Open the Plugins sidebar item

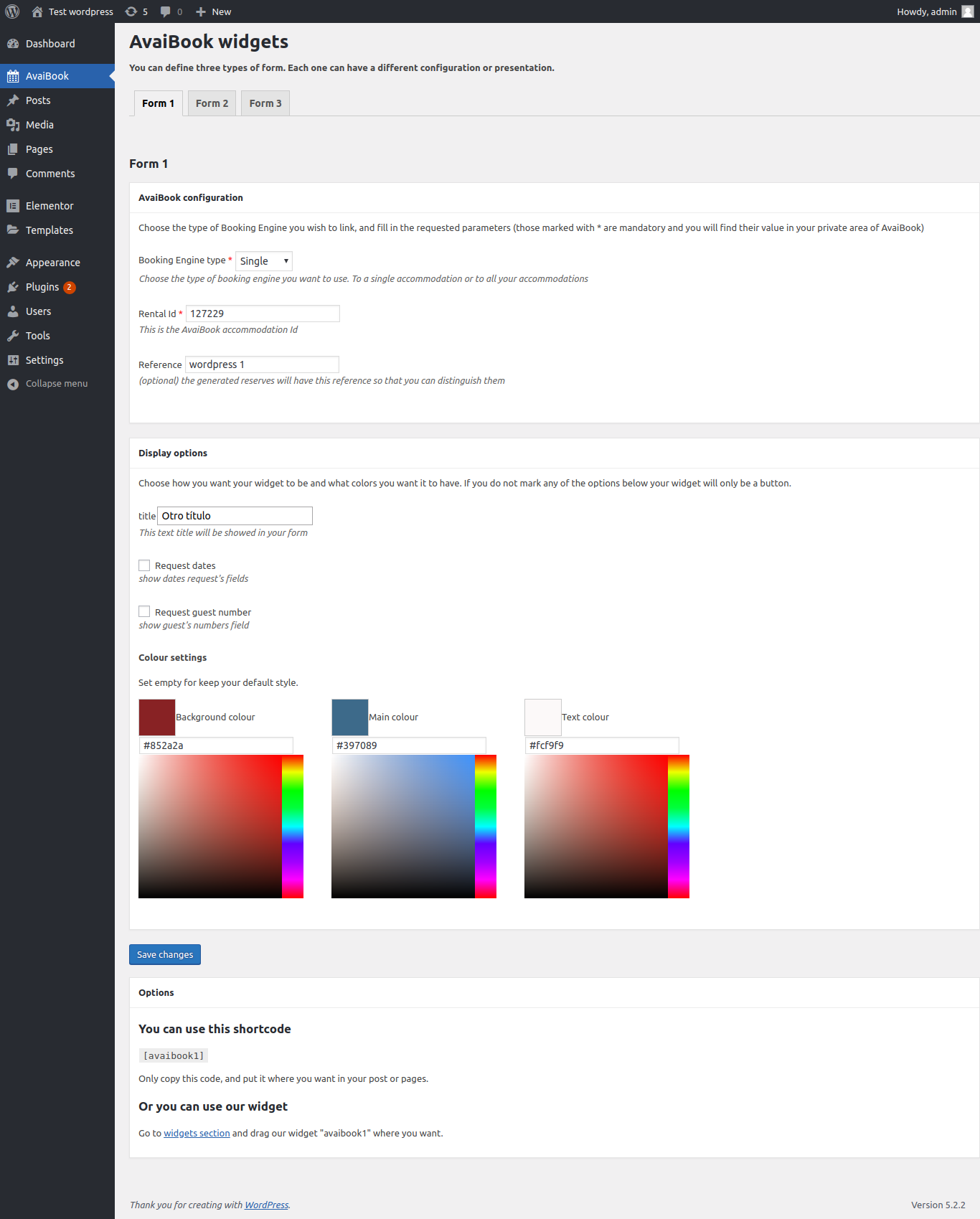tap(42, 287)
